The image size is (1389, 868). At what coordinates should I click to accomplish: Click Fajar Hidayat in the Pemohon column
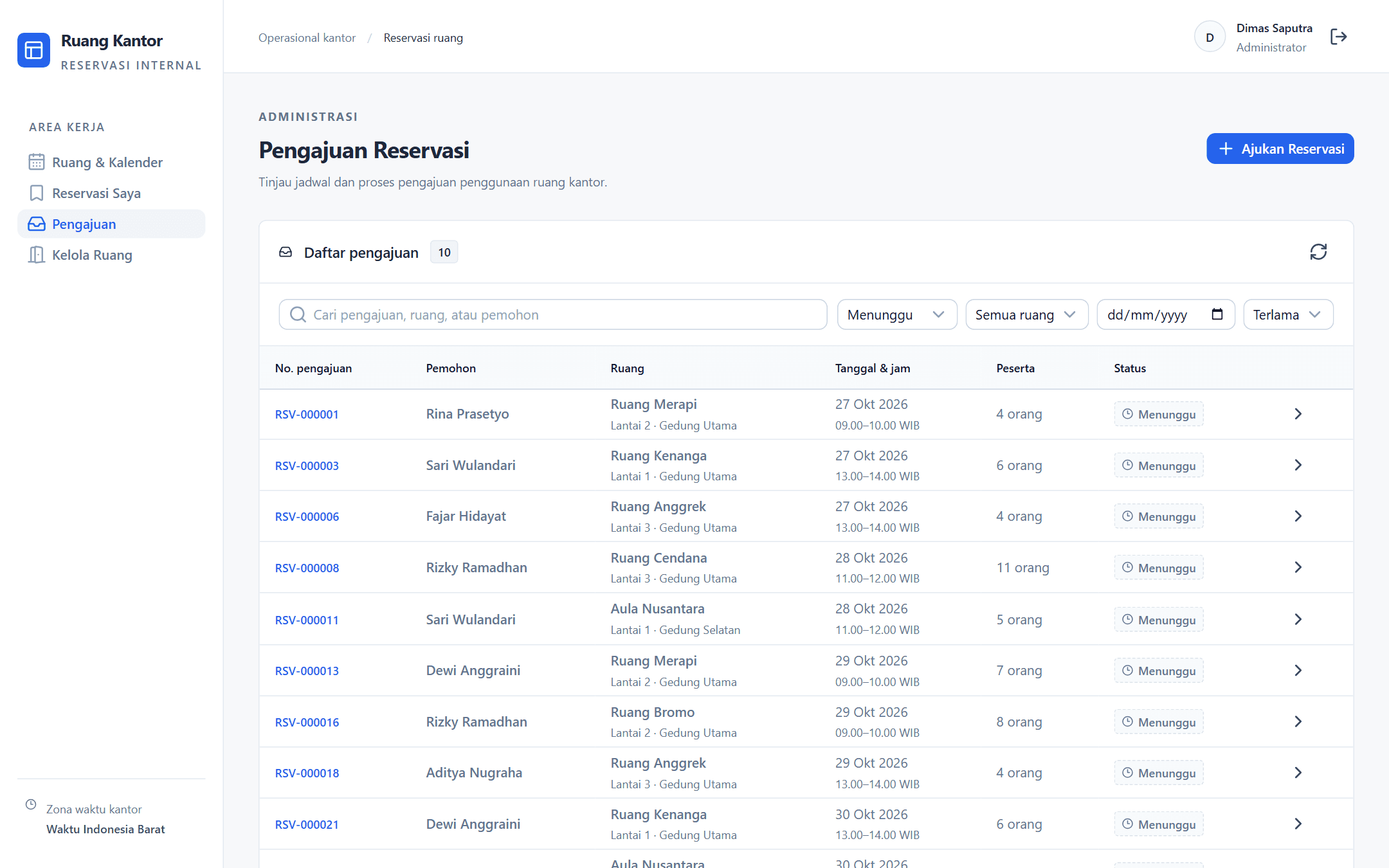pos(466,516)
